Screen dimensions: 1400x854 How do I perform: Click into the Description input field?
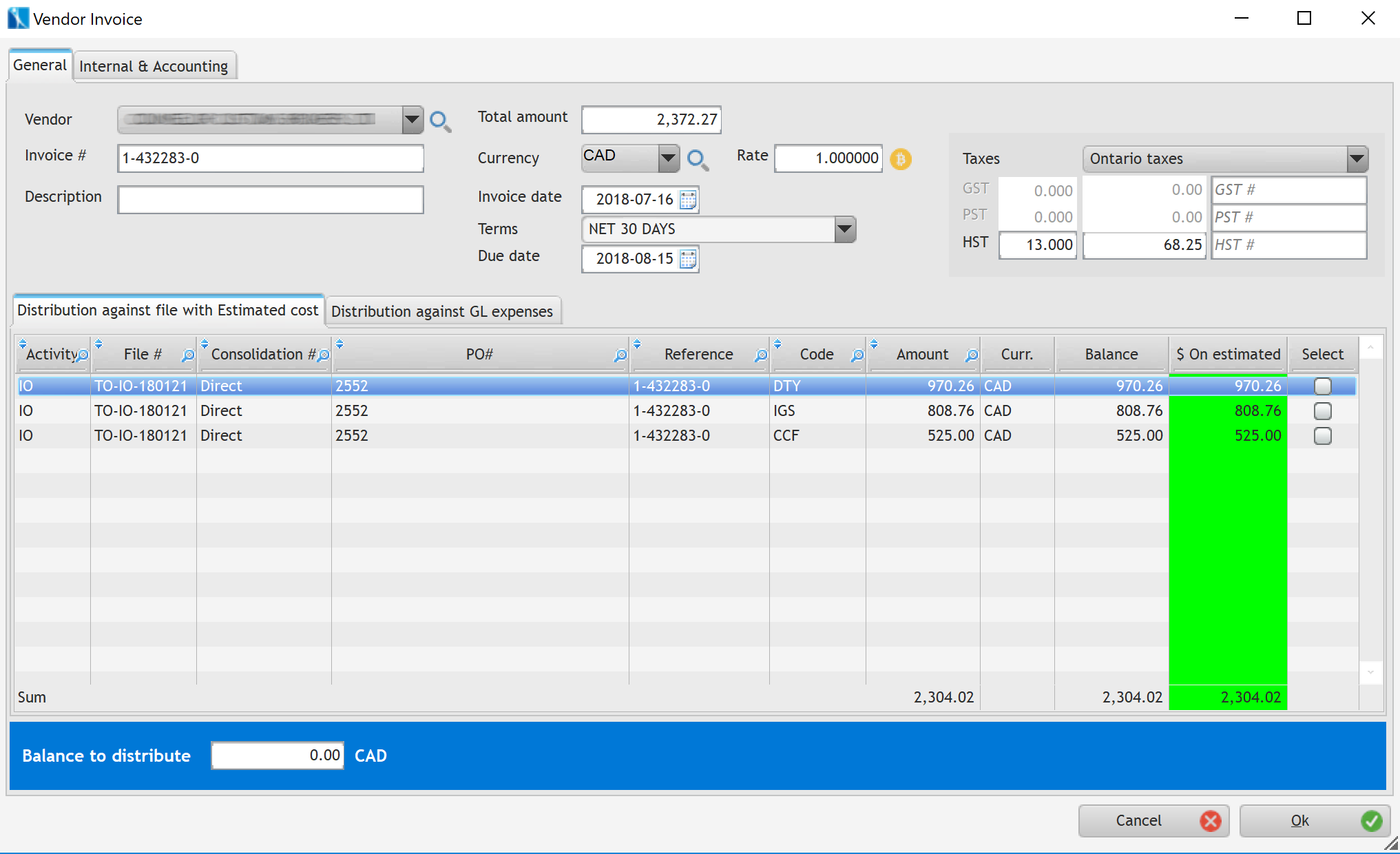(x=270, y=200)
